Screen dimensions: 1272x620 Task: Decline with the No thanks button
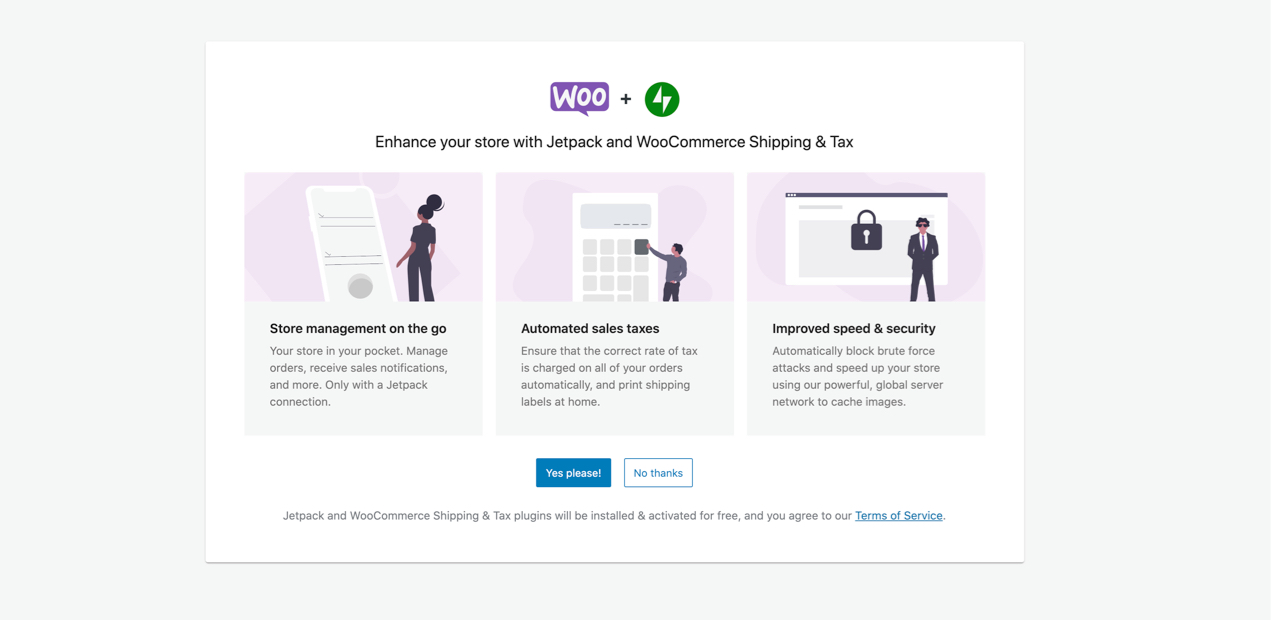tap(658, 473)
